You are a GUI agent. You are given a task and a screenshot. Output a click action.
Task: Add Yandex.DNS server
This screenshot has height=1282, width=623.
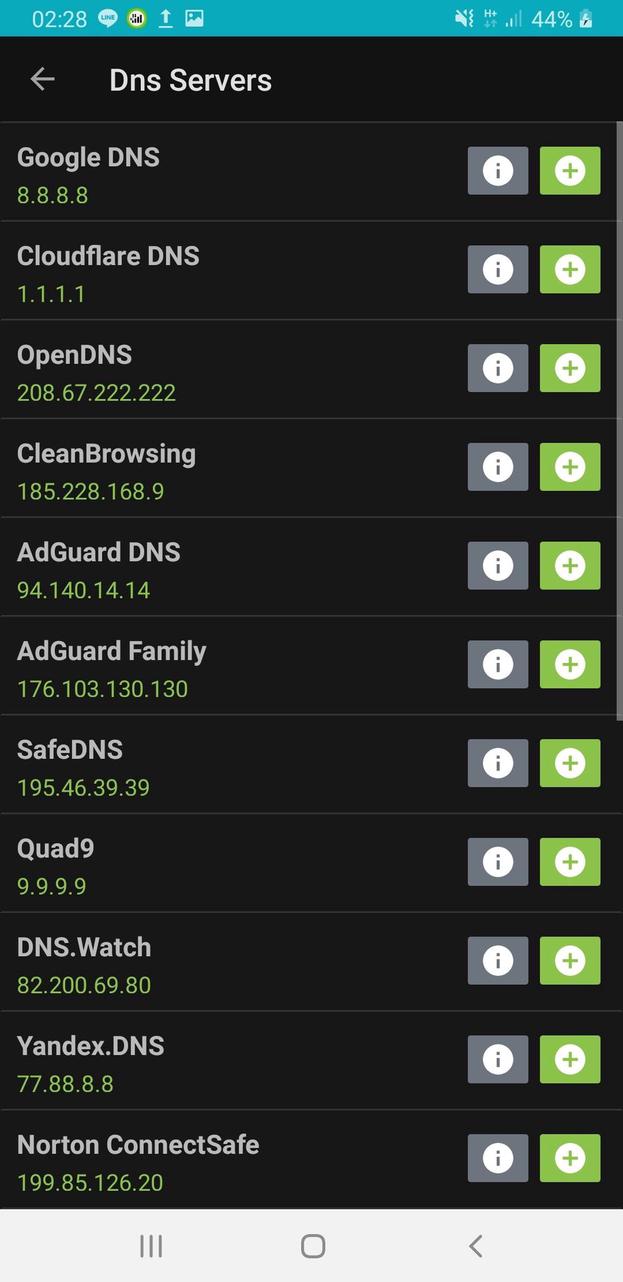pos(570,1059)
